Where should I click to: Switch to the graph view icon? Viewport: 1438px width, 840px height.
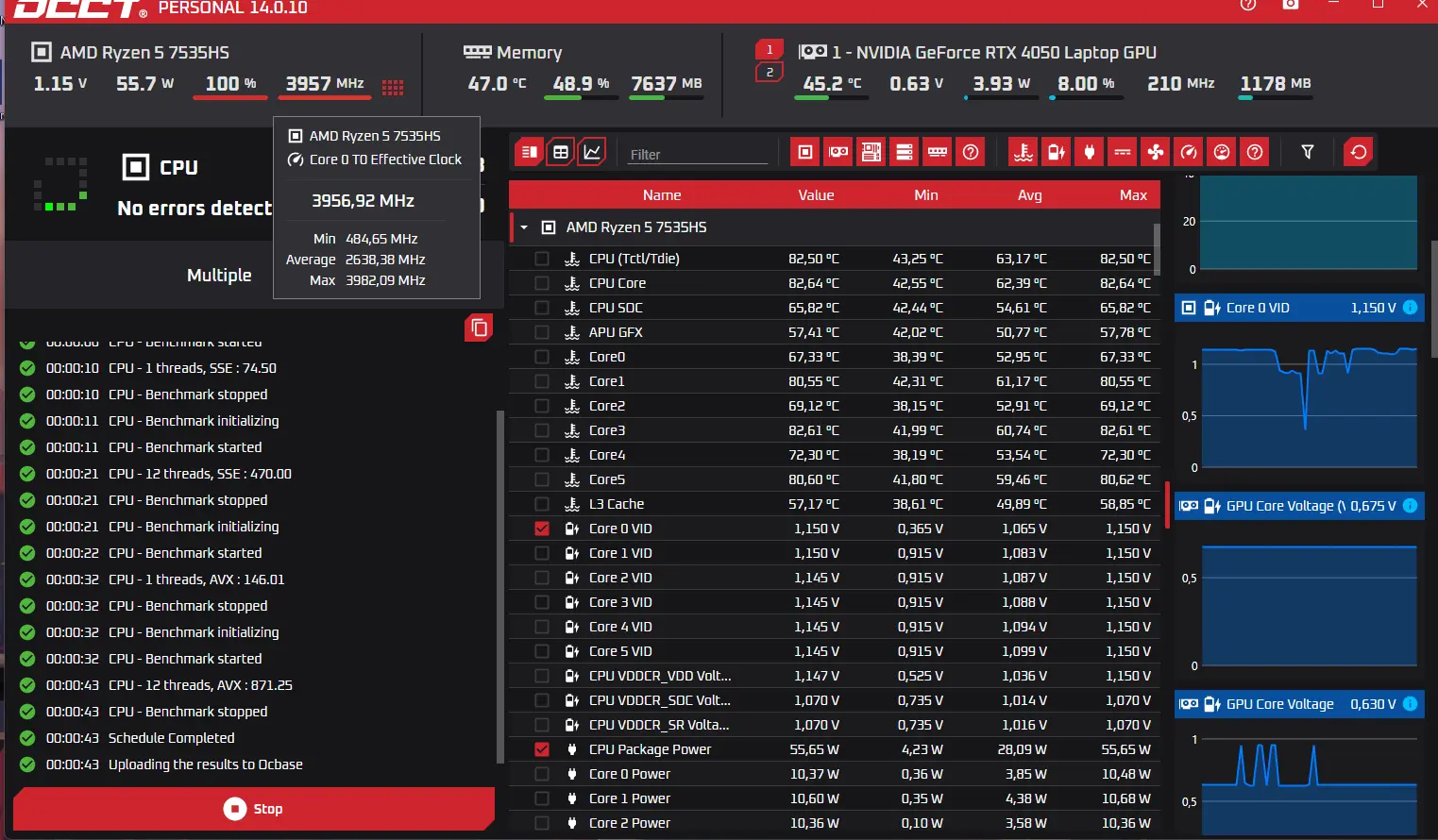click(592, 152)
